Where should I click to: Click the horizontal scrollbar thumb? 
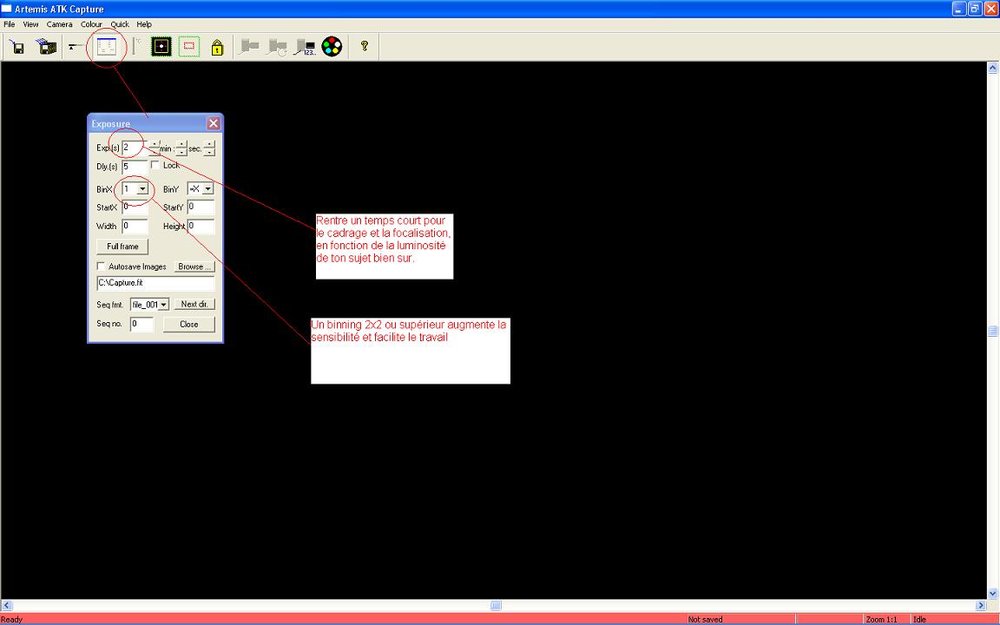pos(496,605)
